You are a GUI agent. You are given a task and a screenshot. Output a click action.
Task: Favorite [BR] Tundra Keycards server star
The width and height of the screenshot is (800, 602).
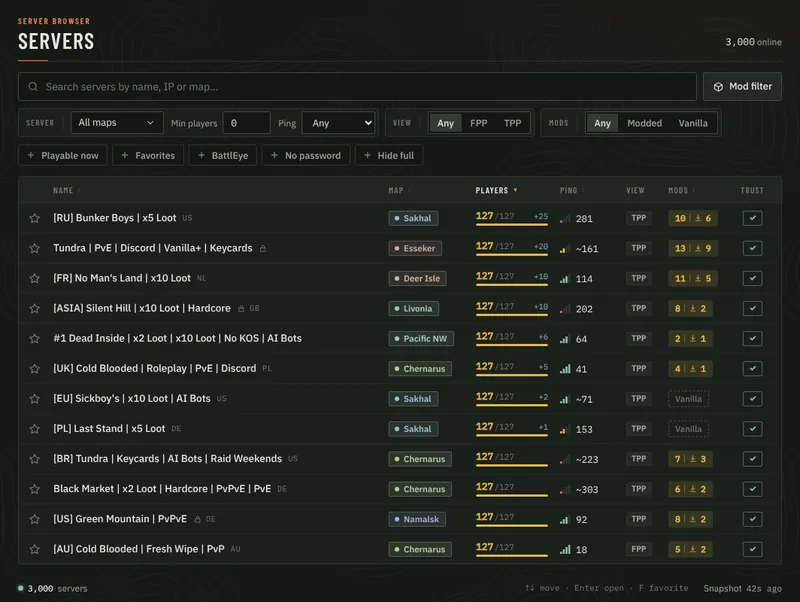tap(34, 459)
